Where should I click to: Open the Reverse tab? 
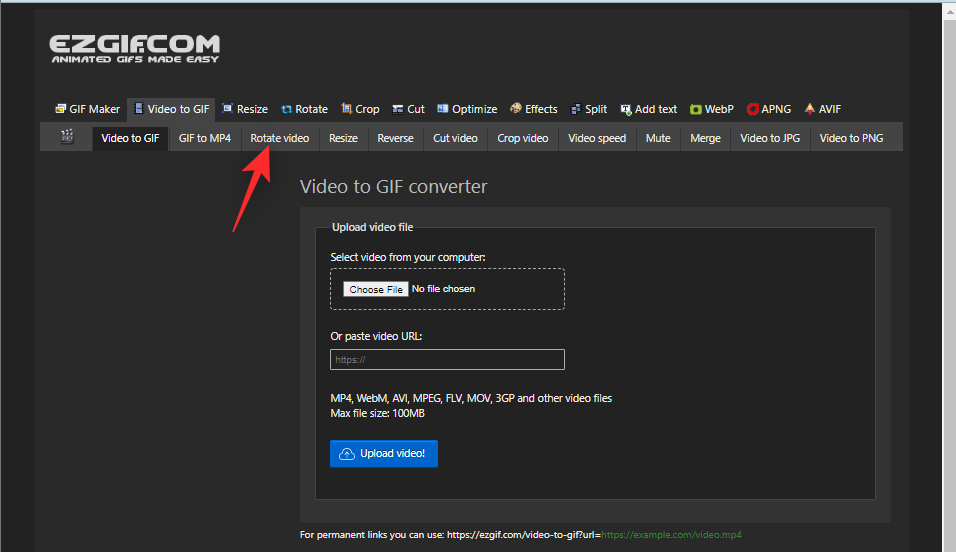tap(395, 138)
